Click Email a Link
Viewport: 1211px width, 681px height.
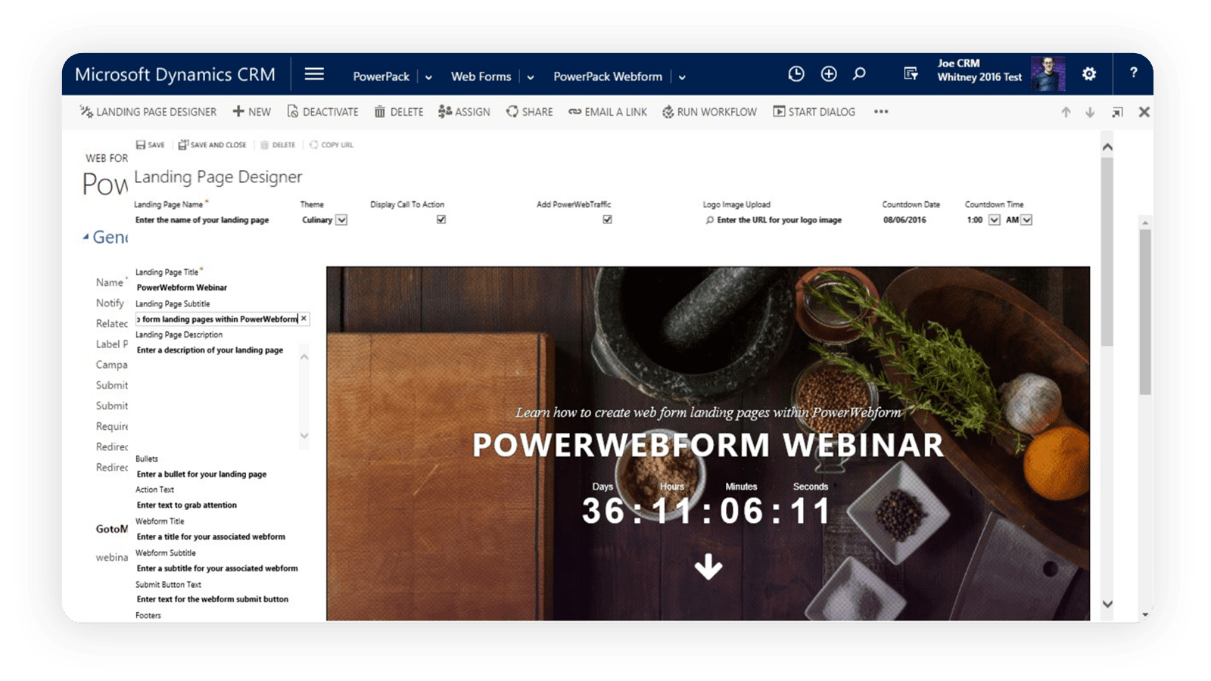pyautogui.click(x=608, y=112)
